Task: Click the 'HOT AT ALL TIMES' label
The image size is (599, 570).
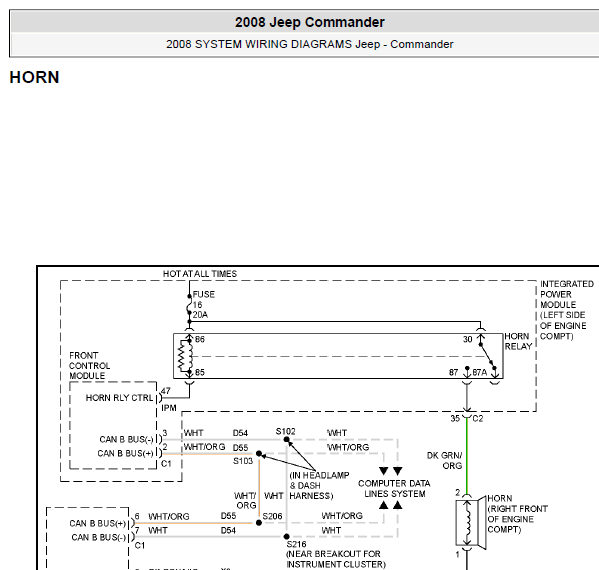Action: click(200, 274)
